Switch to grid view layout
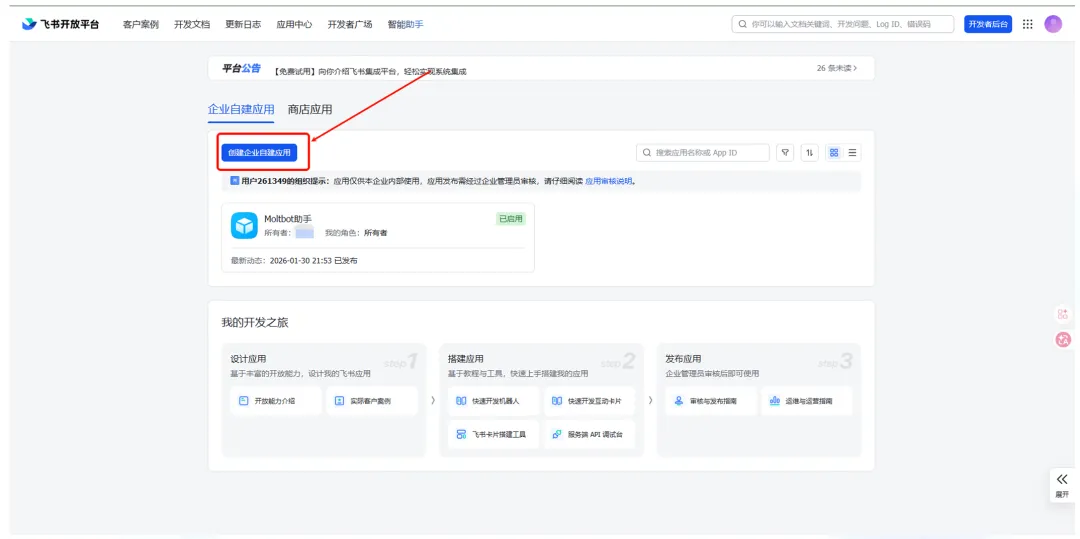The height and width of the screenshot is (539, 1080). point(833,153)
